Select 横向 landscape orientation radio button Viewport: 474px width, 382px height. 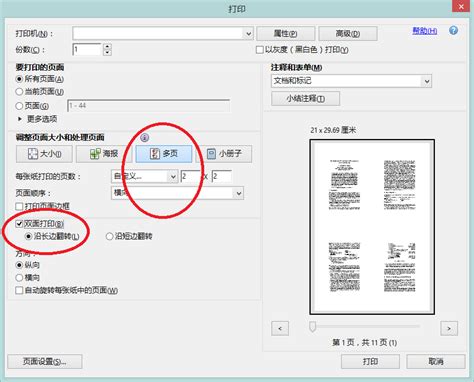pyautogui.click(x=19, y=277)
